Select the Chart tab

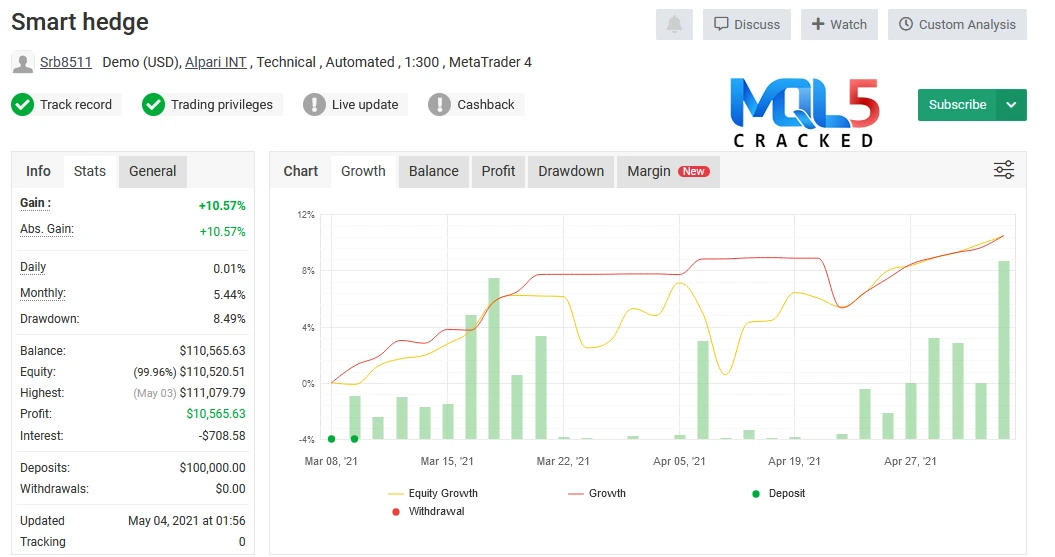click(300, 171)
